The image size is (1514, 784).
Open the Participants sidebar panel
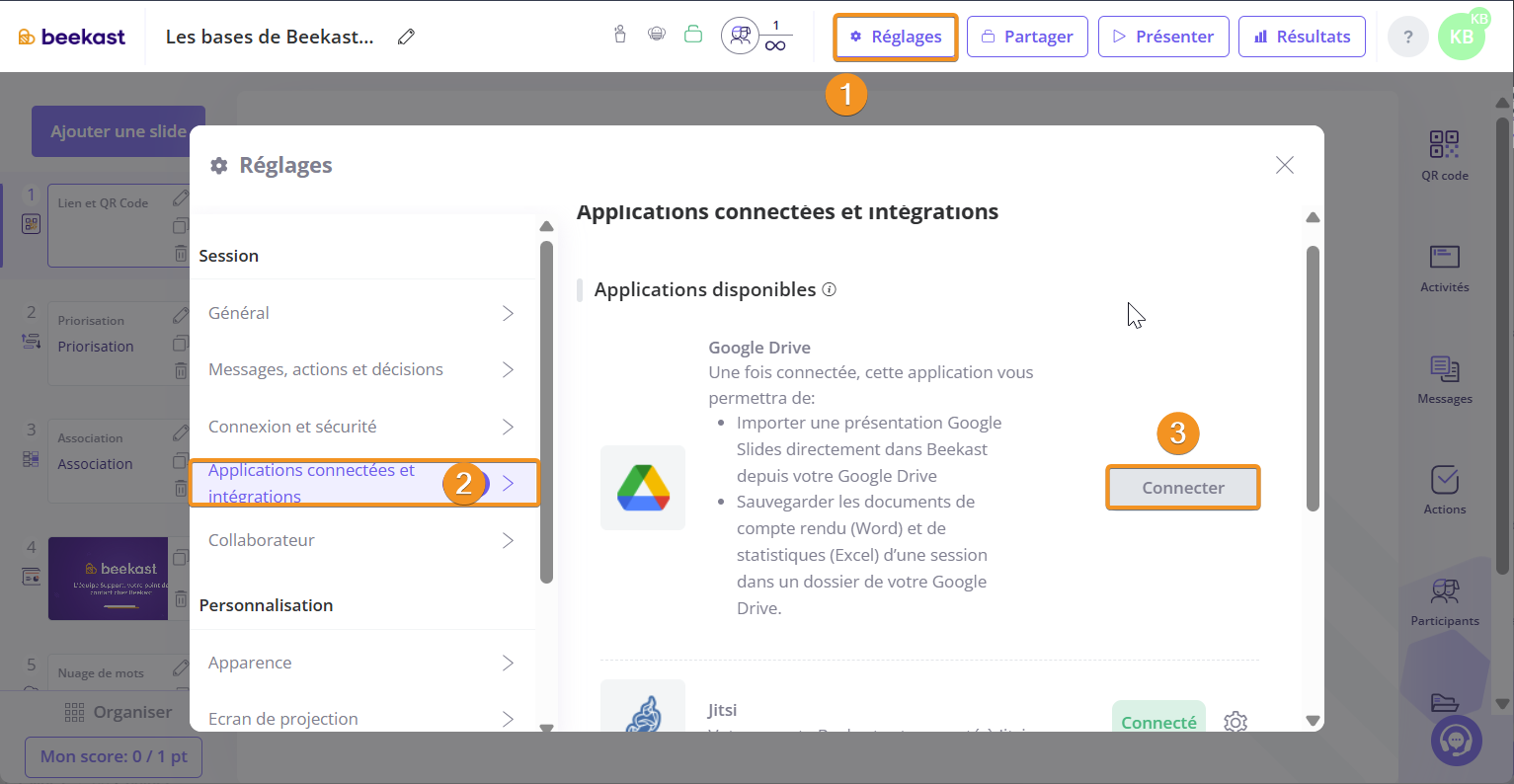pyautogui.click(x=1445, y=601)
